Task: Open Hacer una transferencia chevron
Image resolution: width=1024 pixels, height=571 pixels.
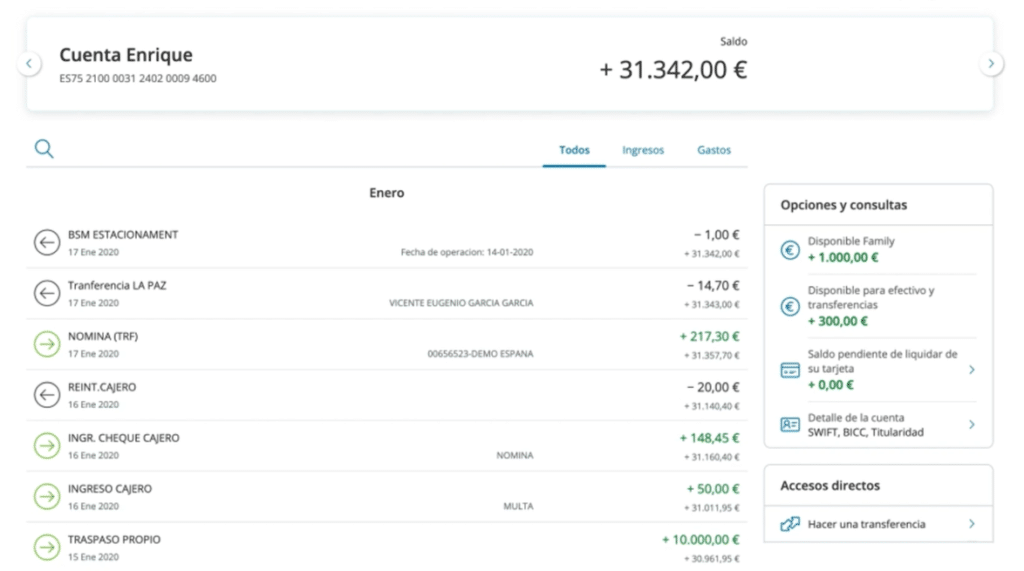Action: 972,524
